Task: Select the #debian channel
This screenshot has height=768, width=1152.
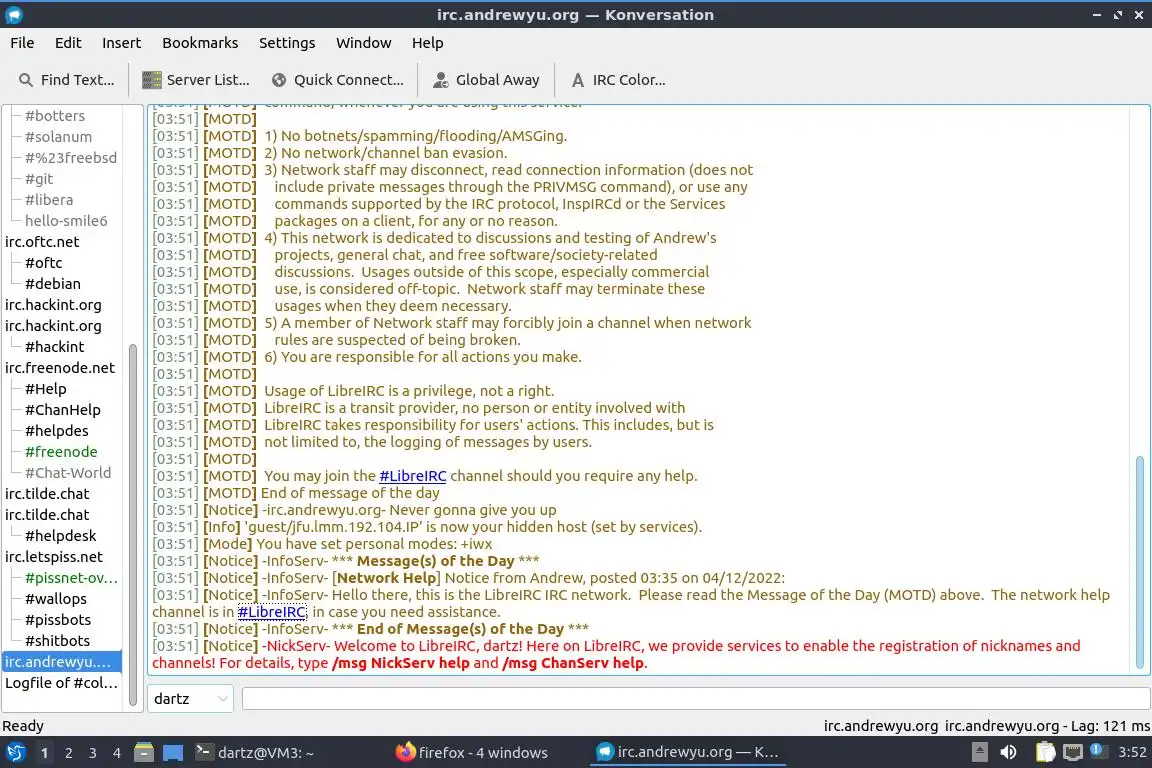Action: (53, 284)
